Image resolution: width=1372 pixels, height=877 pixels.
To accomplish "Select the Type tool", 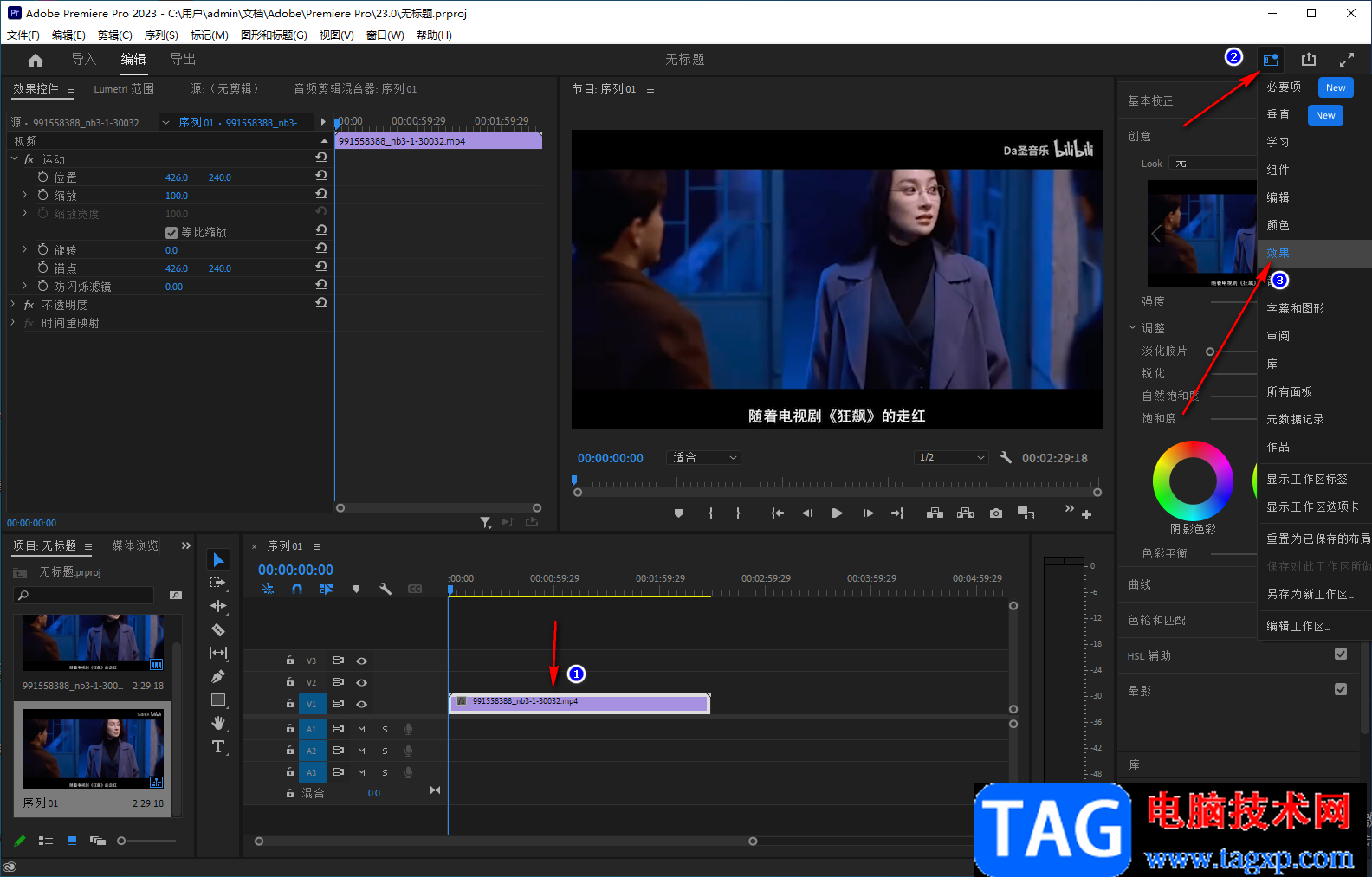I will [x=218, y=746].
